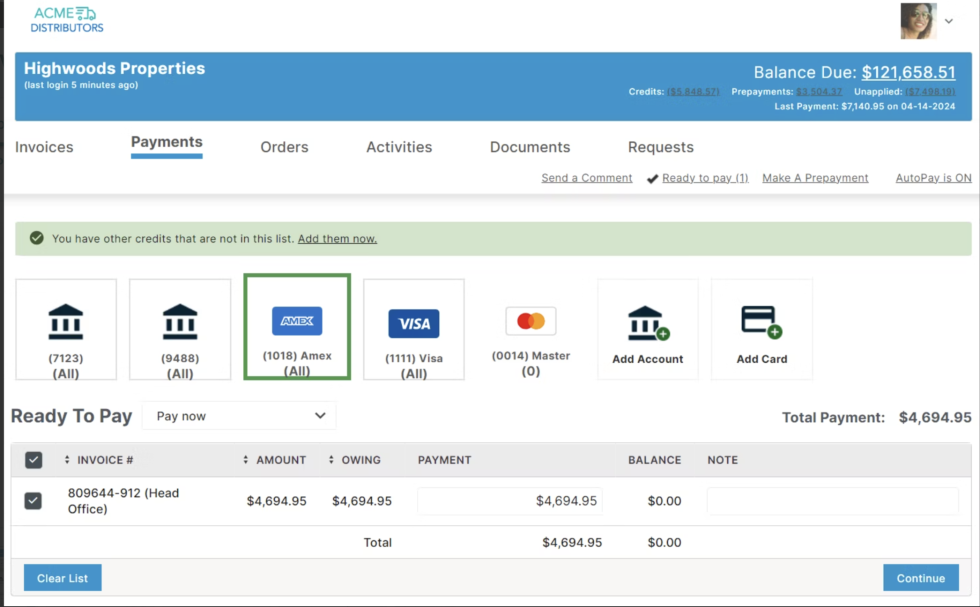Open the Documents tab
This screenshot has width=980, height=607.
click(530, 147)
